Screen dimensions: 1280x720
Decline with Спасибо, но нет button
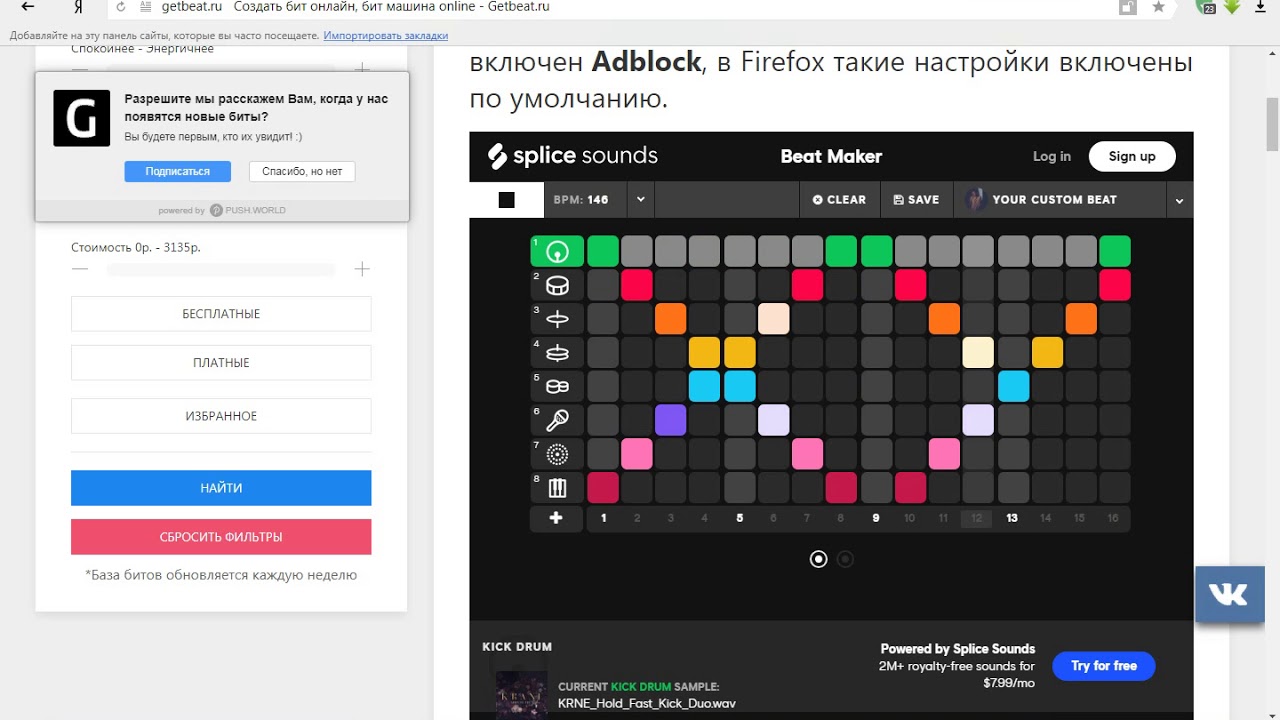302,171
